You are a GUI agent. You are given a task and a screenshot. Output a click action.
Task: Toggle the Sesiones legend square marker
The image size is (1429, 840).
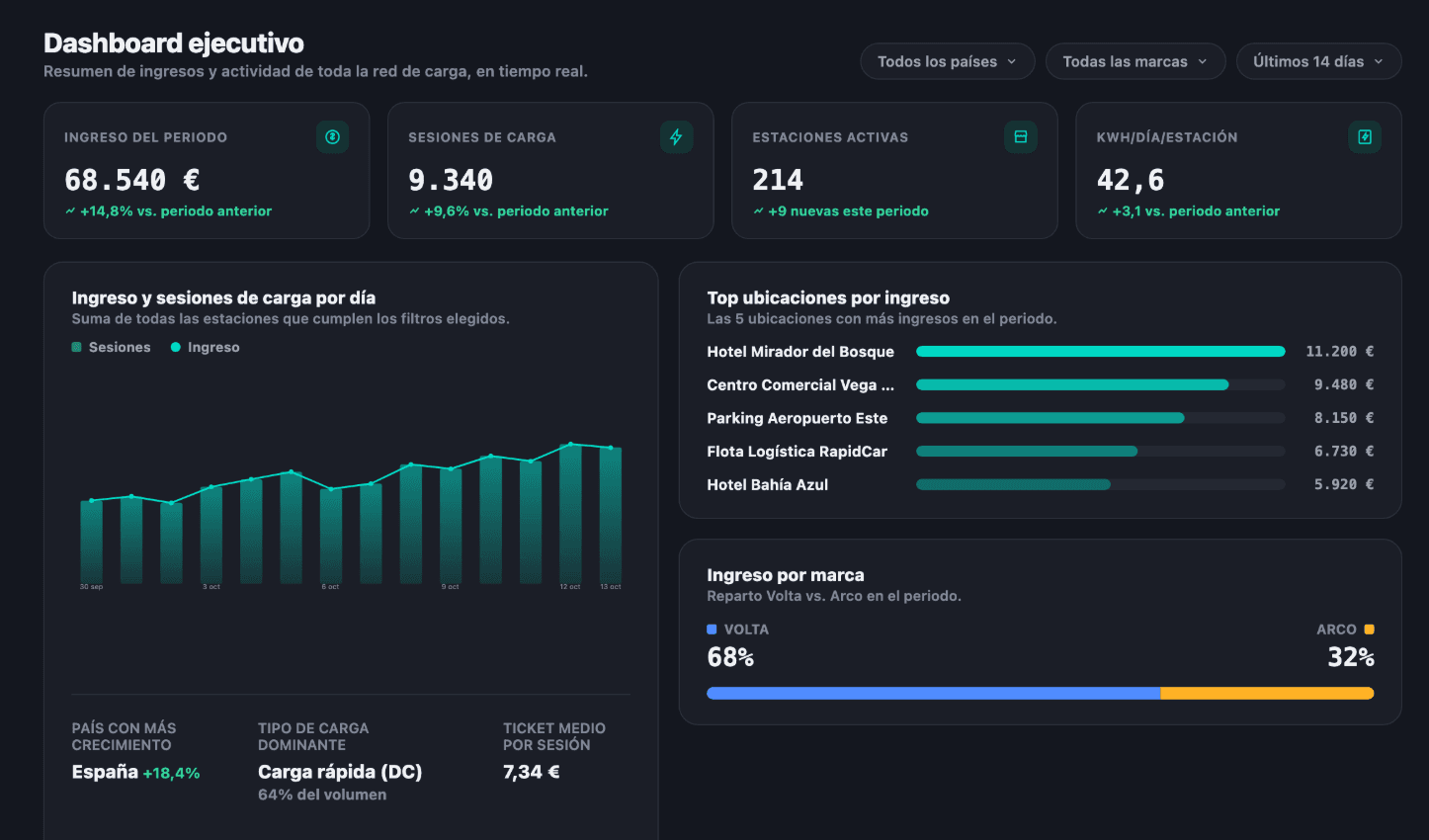pos(77,348)
